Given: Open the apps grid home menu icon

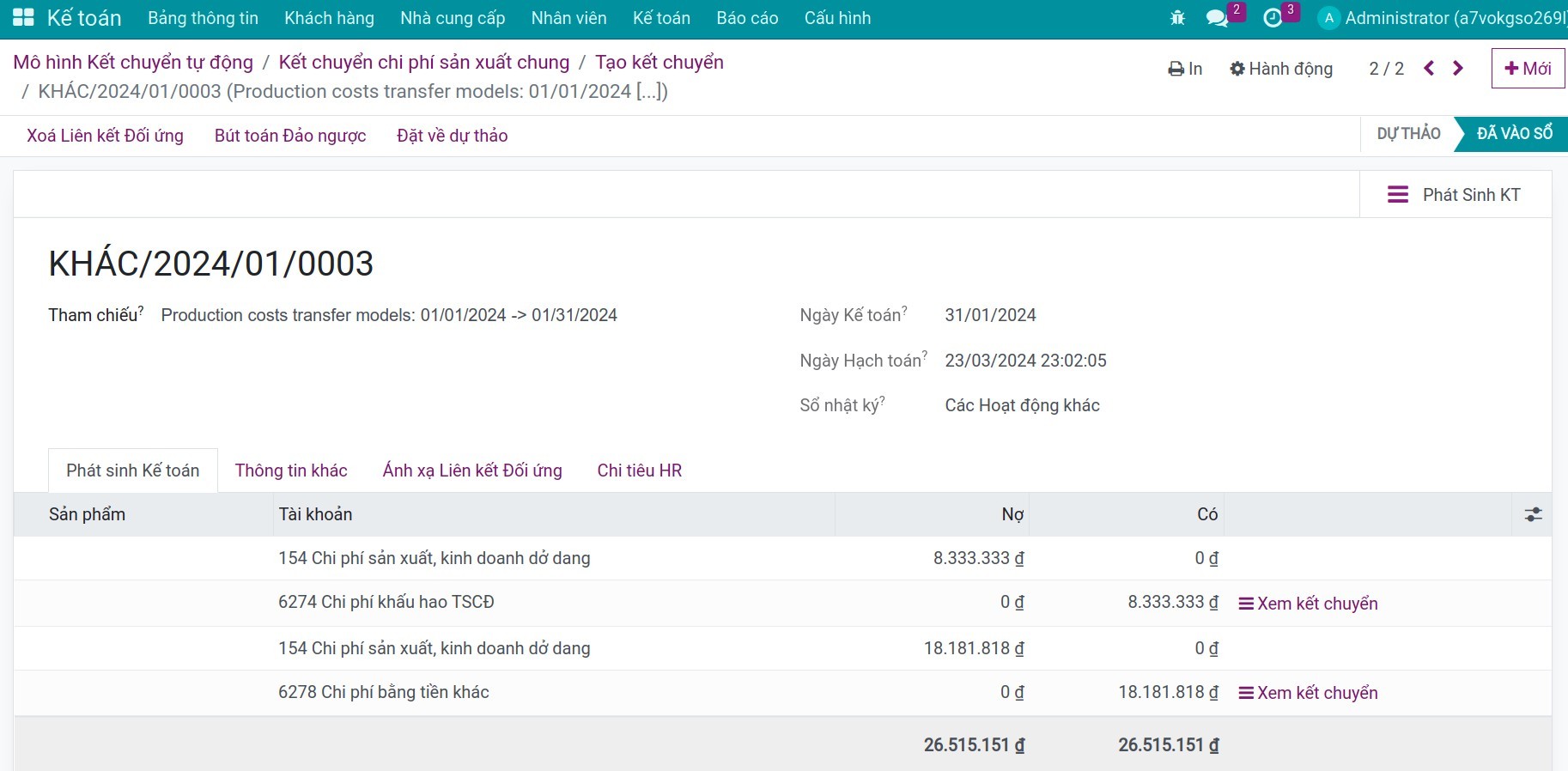Looking at the screenshot, I should pos(23,17).
